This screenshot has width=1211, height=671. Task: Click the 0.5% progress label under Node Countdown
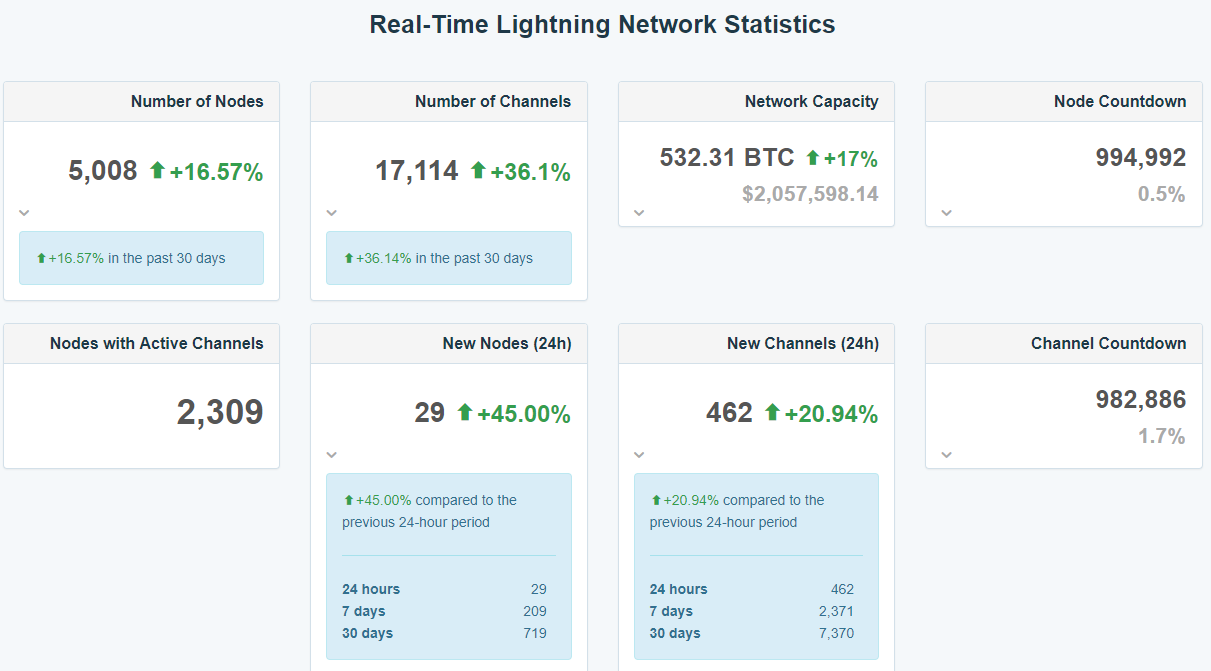tap(1162, 194)
